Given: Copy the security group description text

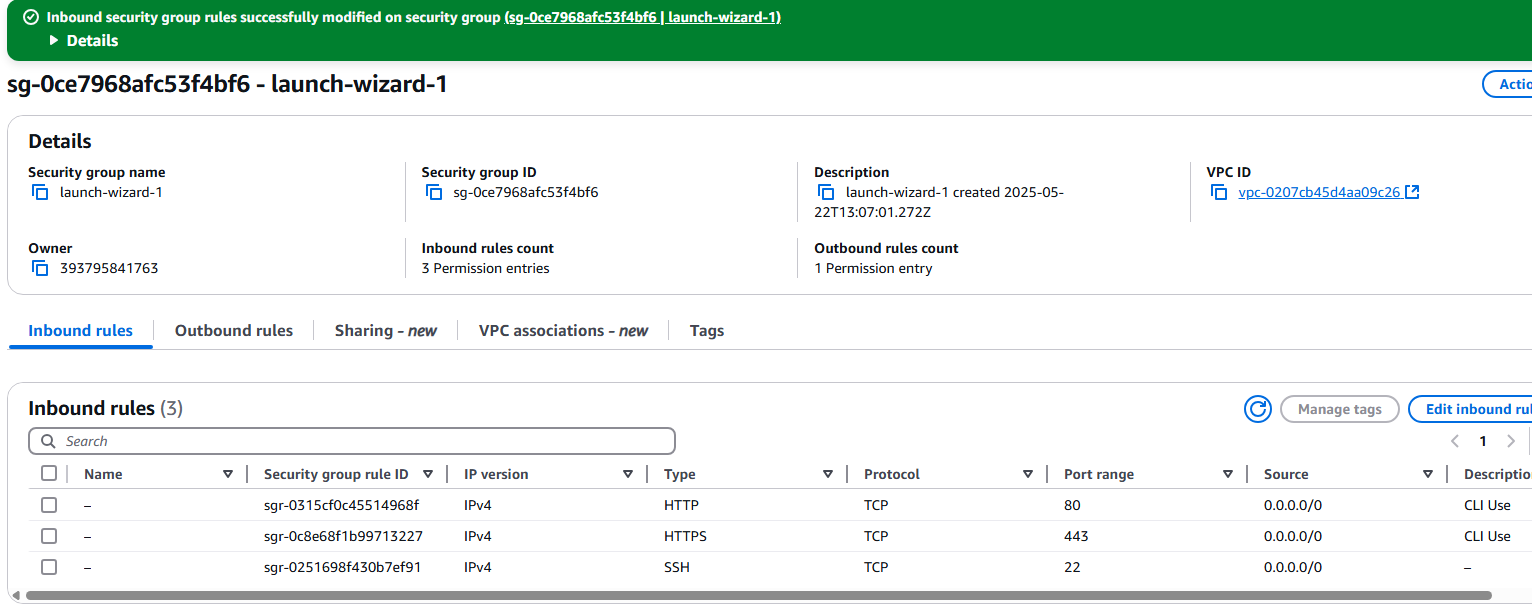Looking at the screenshot, I should tap(826, 192).
